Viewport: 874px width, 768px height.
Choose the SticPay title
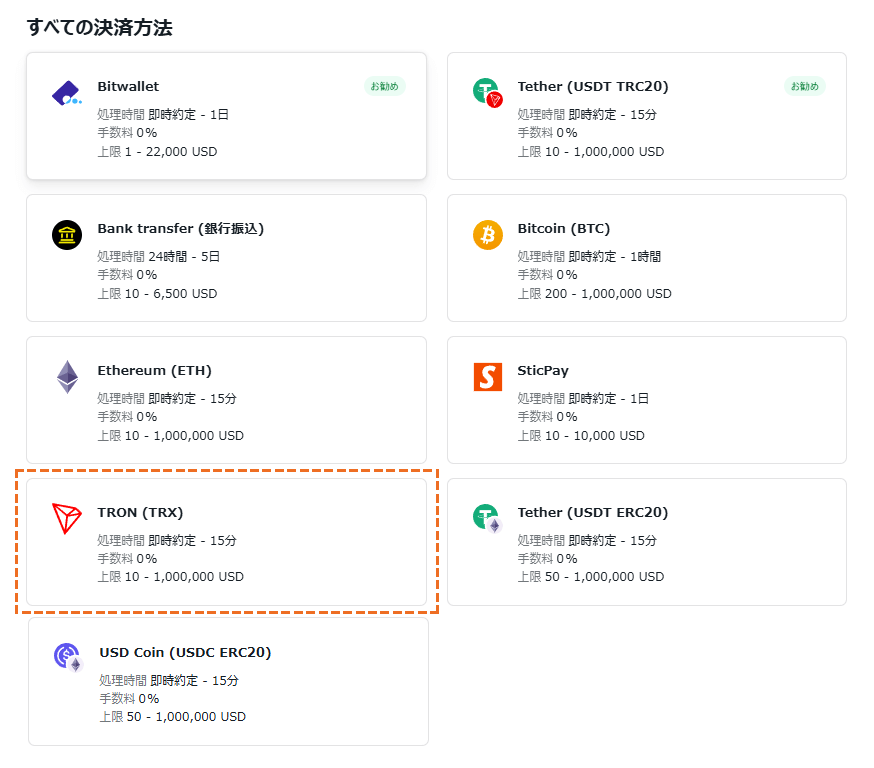pos(543,371)
